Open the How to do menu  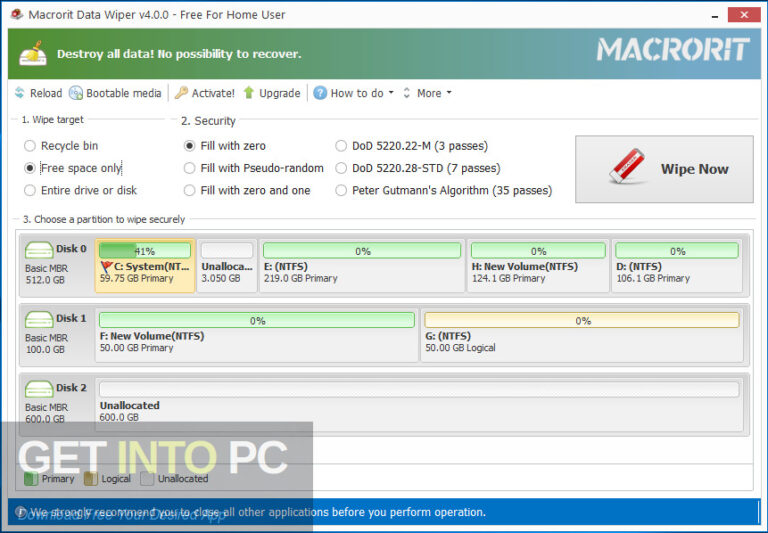[x=353, y=93]
